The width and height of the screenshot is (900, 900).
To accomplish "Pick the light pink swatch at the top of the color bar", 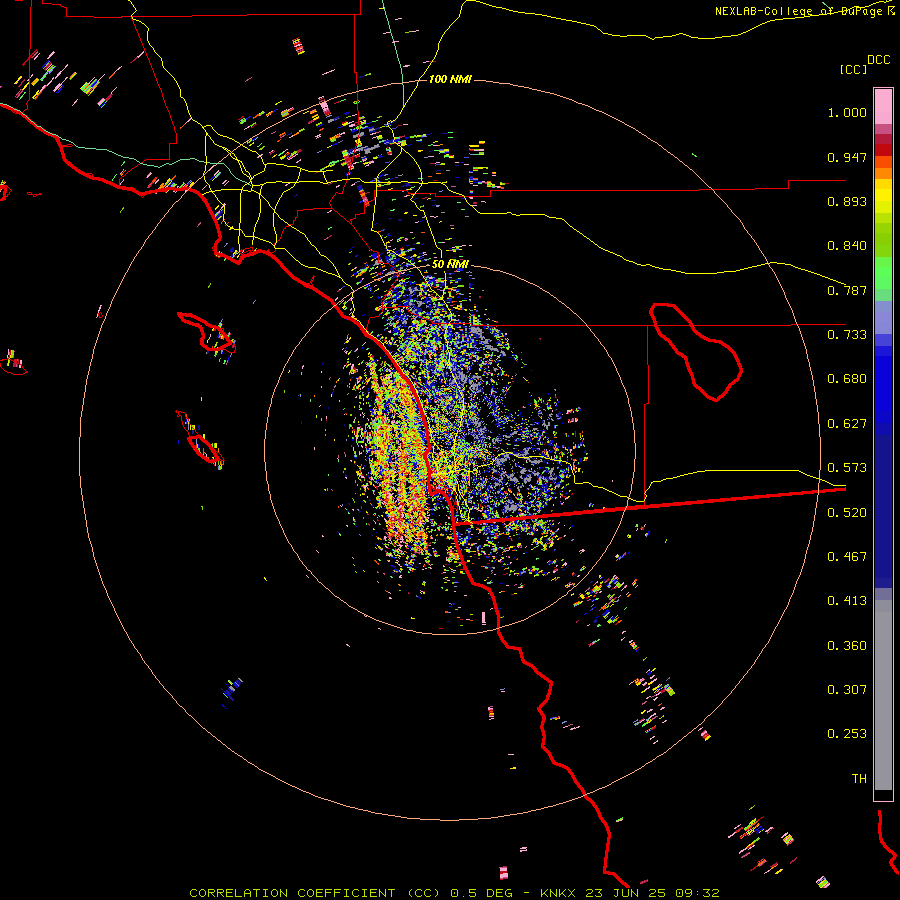I will [x=883, y=107].
